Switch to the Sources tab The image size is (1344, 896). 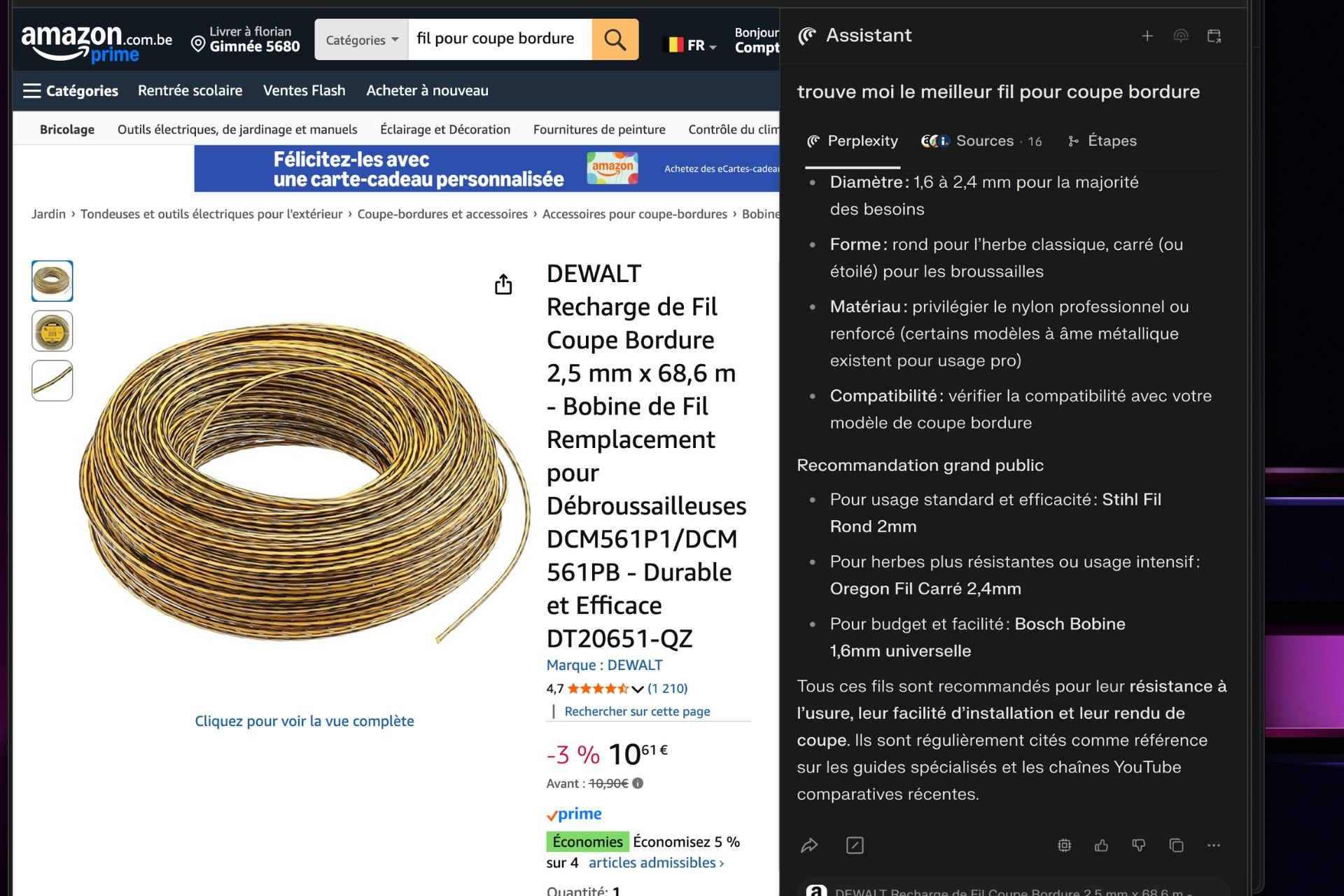(981, 141)
